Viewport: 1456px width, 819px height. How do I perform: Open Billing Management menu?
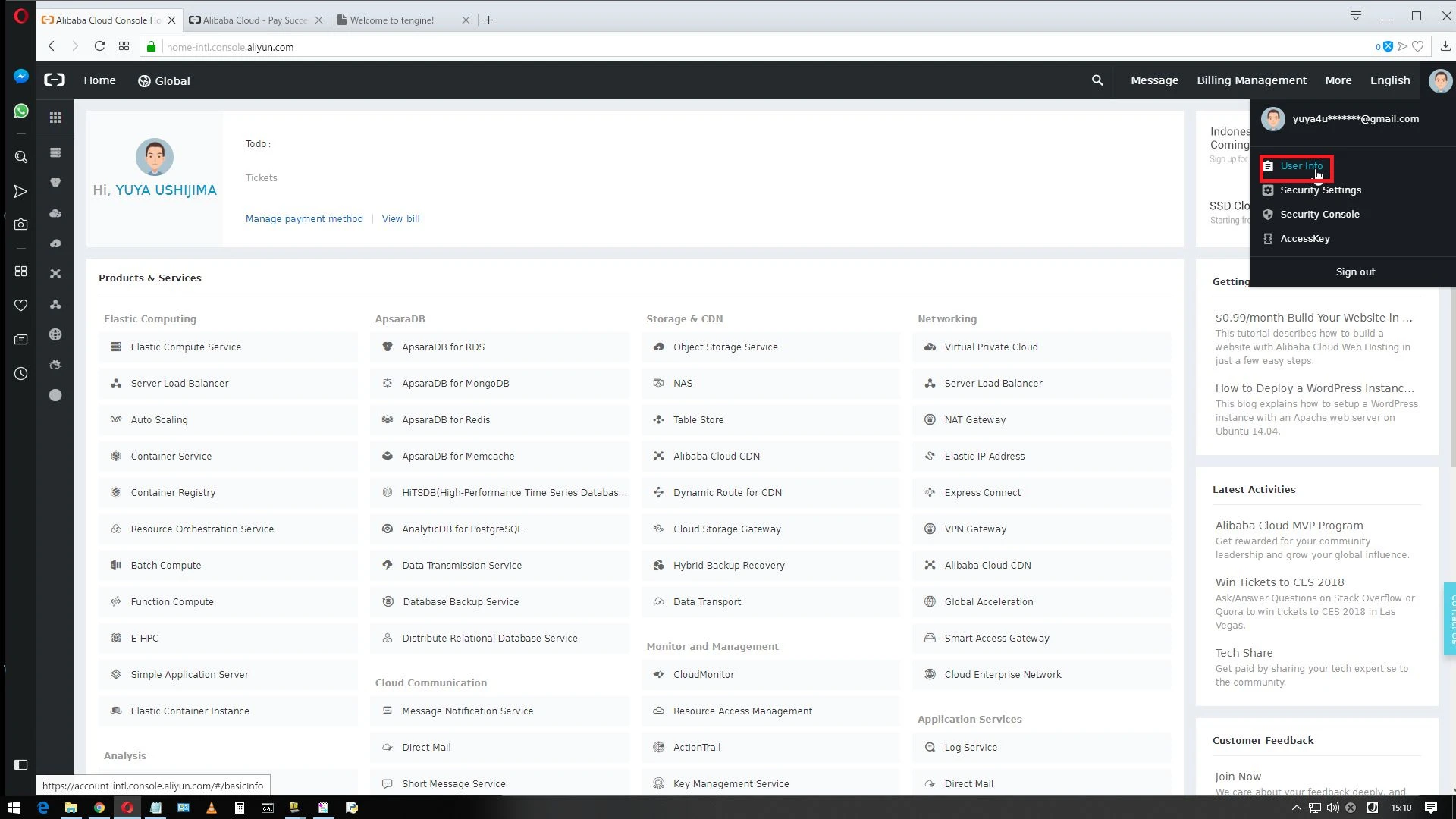1251,80
